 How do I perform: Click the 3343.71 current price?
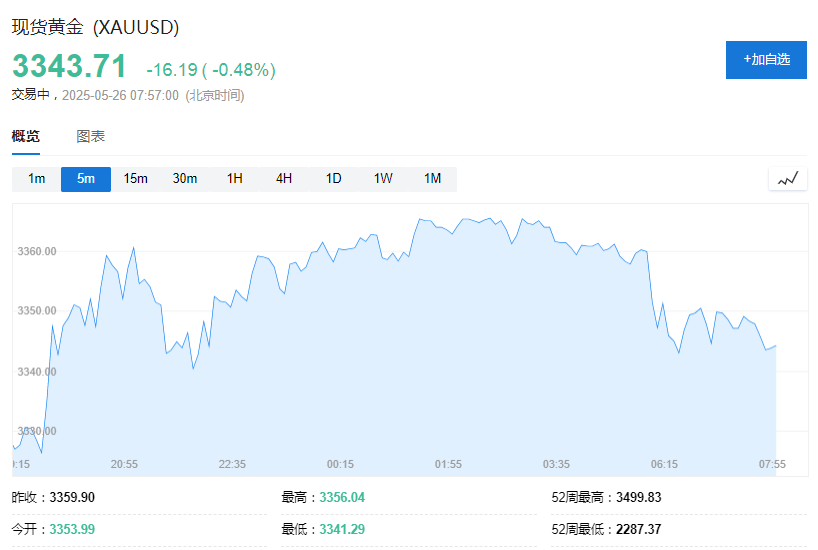coord(70,67)
